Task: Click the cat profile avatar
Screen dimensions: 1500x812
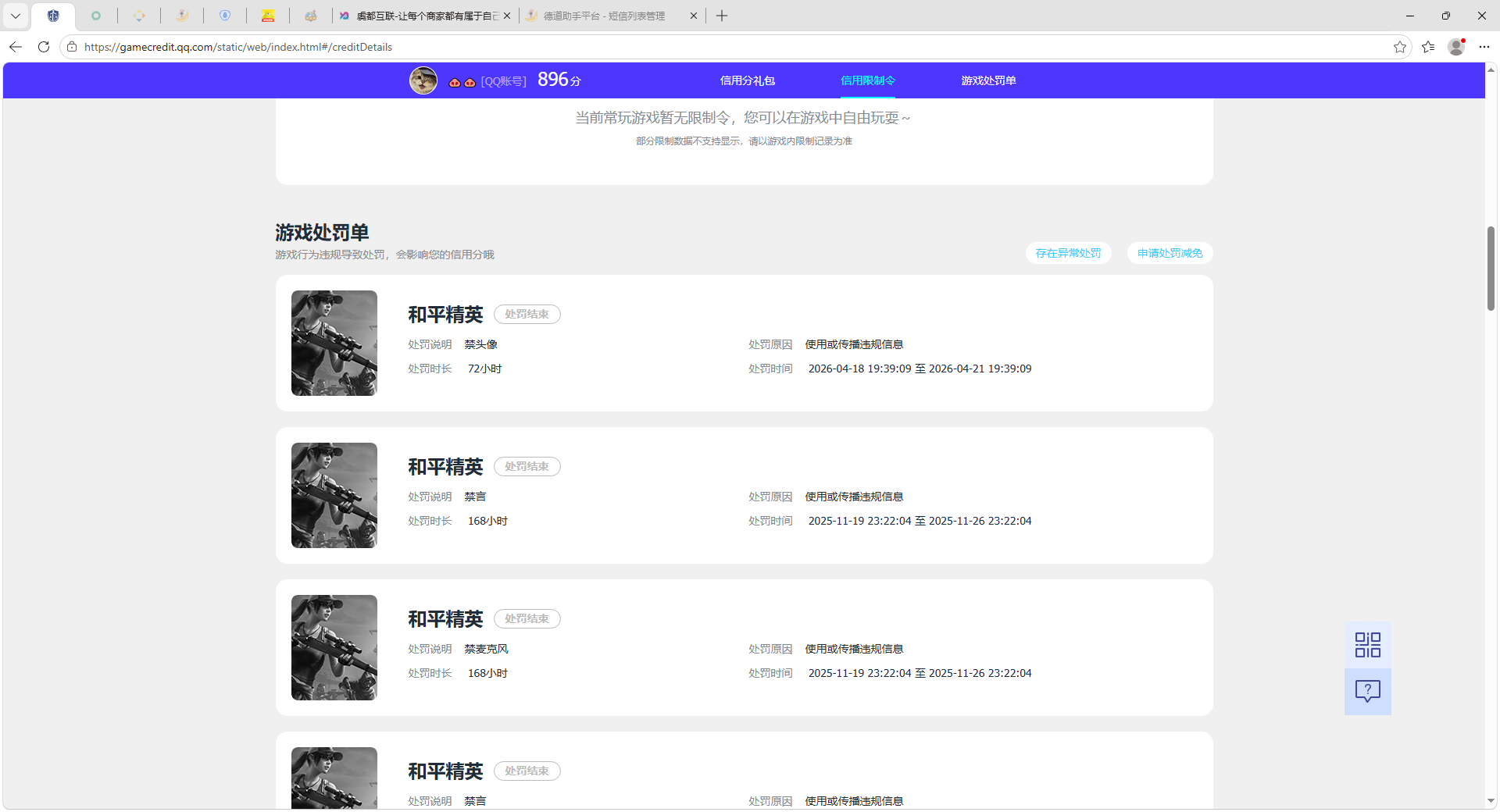Action: tap(423, 80)
